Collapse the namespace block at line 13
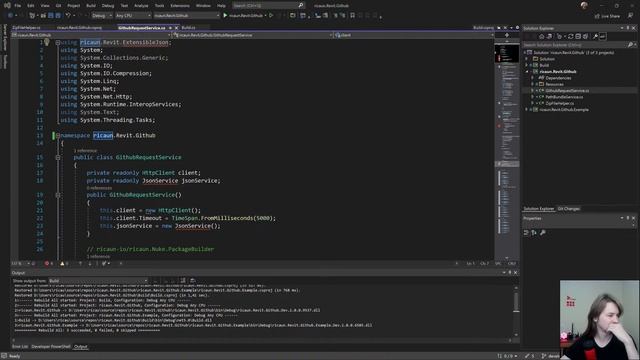The image size is (640, 360). point(58,136)
